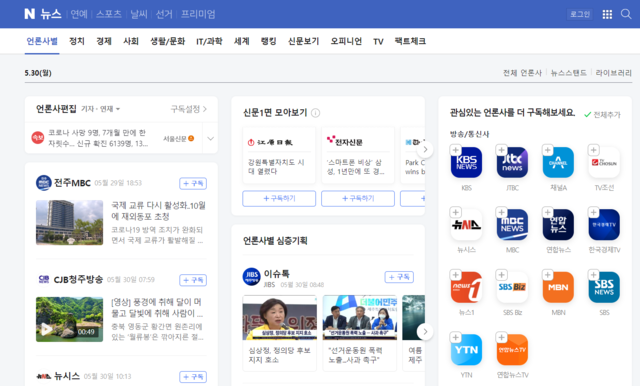Switch to the 경제 tab
Image resolution: width=640 pixels, height=386 pixels.
[x=104, y=41]
